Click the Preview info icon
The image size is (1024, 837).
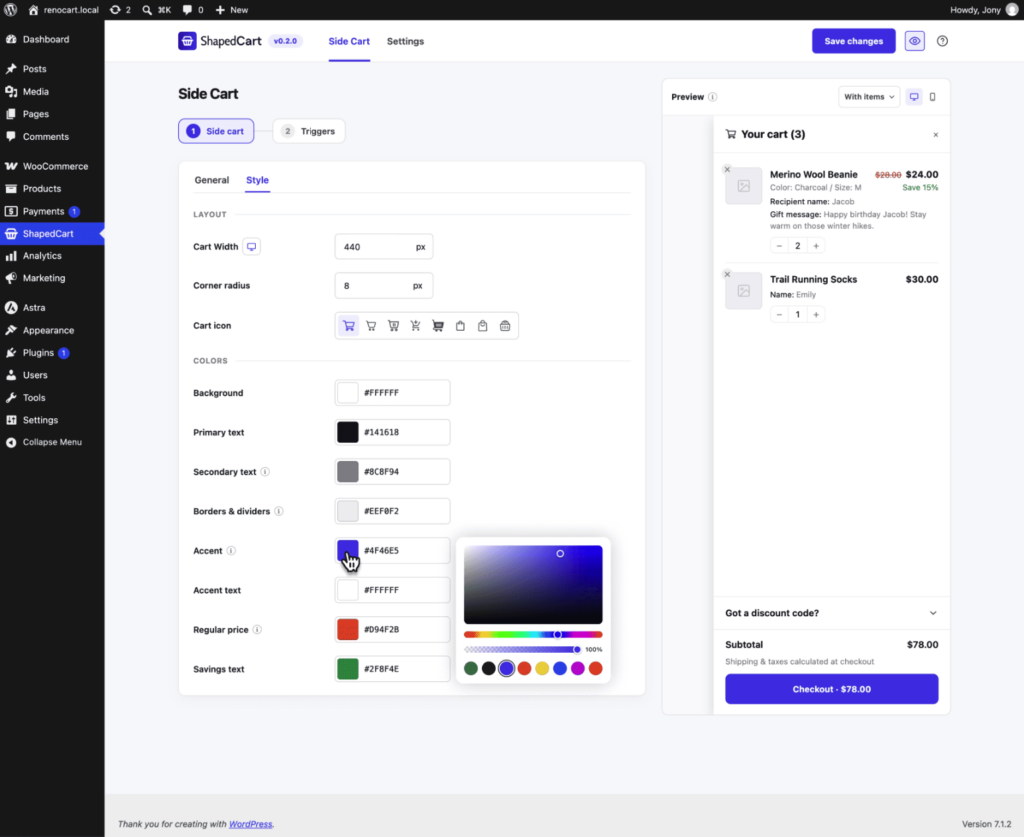pyautogui.click(x=712, y=97)
